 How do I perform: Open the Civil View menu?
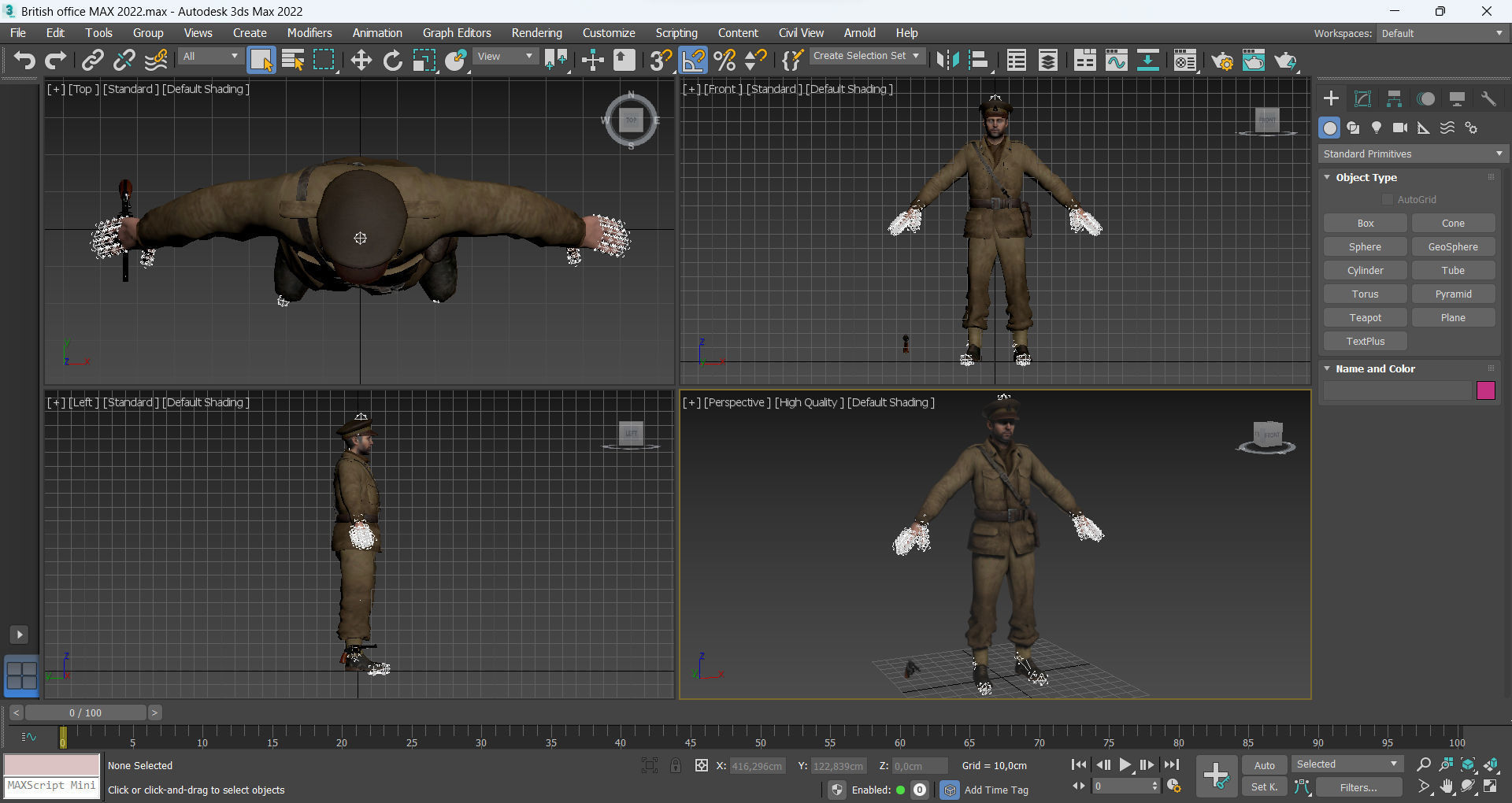(x=801, y=33)
